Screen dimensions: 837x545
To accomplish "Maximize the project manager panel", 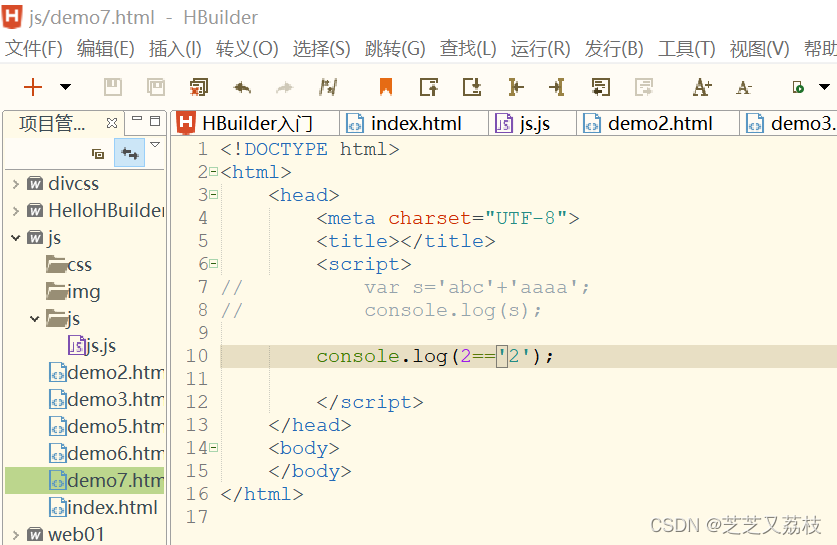I will pos(155,121).
